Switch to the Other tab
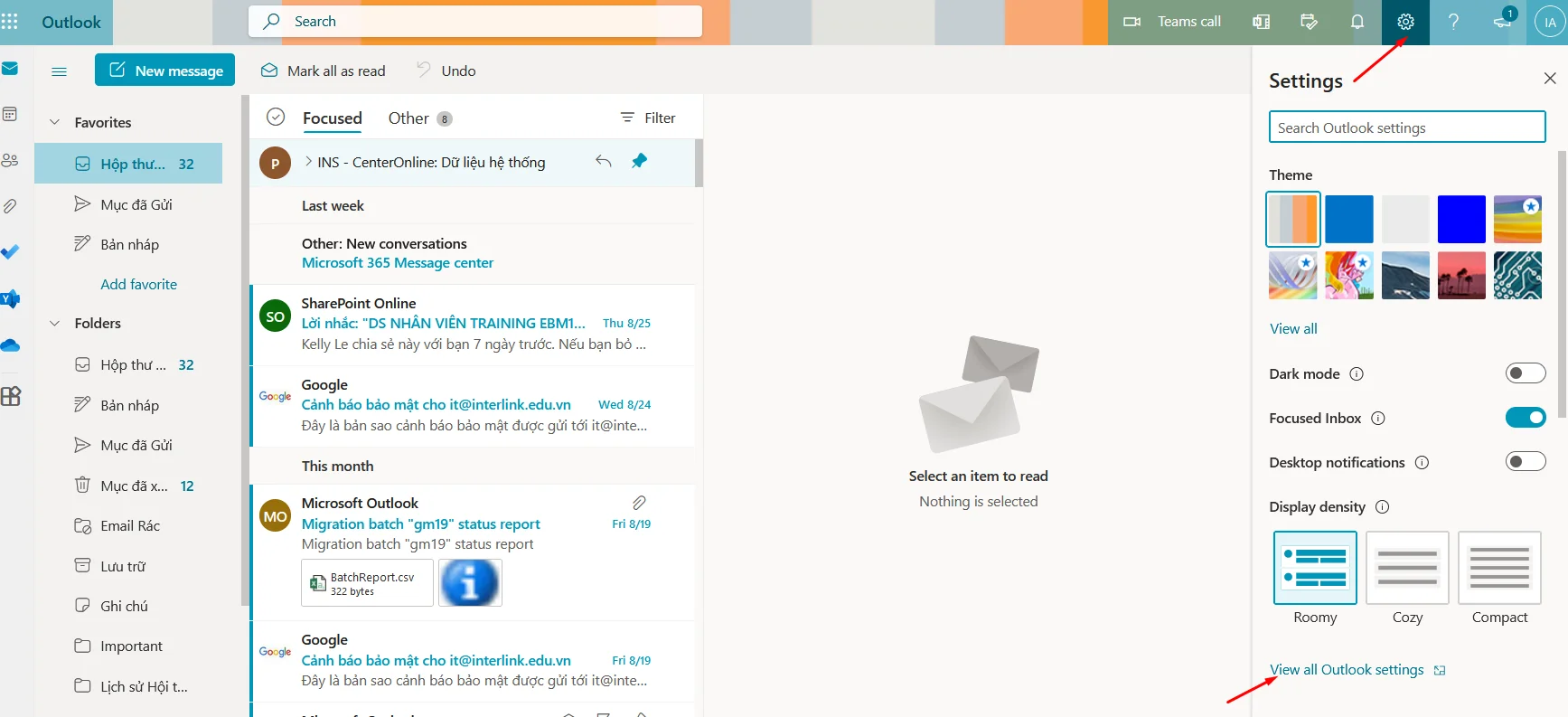 coord(419,118)
